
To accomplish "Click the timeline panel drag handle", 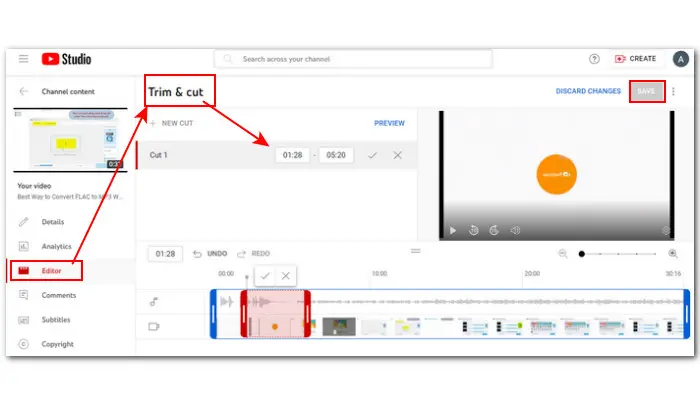I will tap(416, 251).
